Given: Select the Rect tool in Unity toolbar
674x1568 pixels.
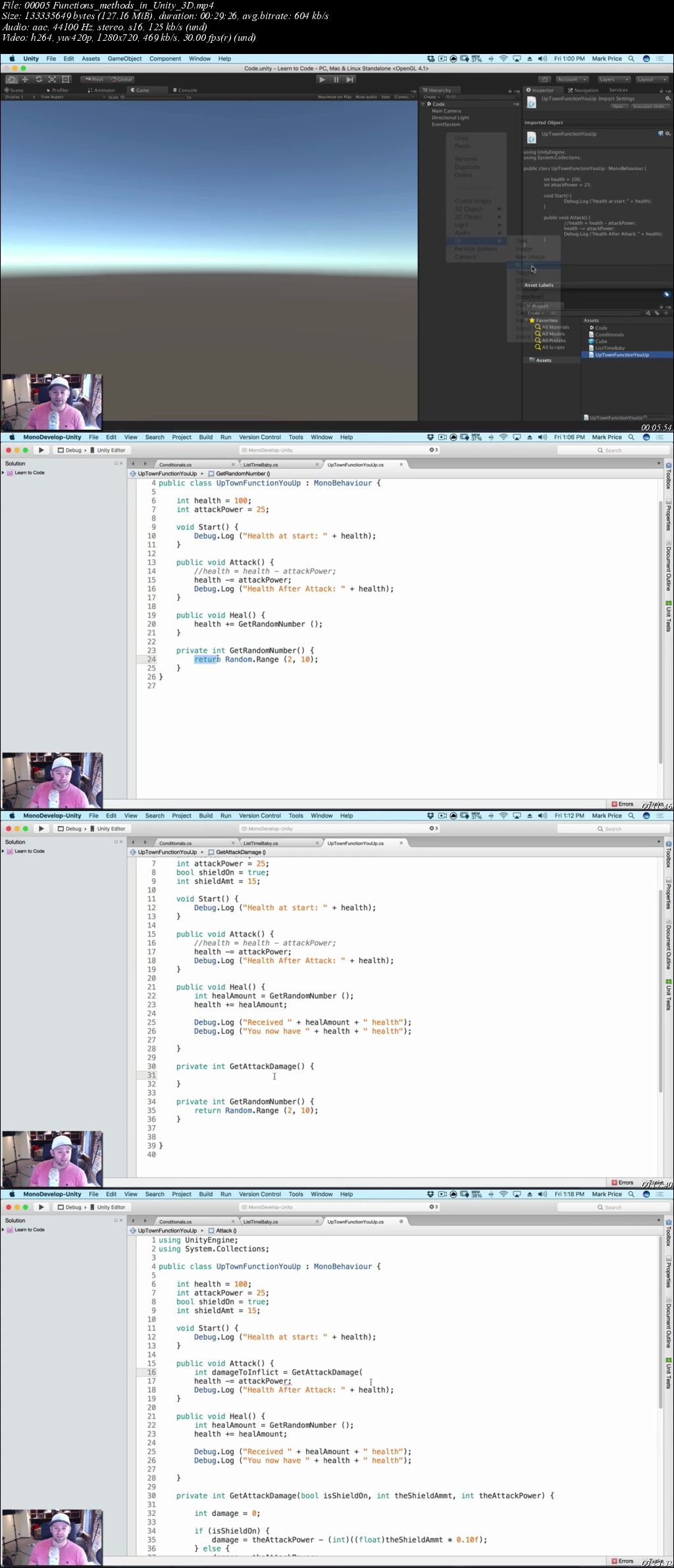Looking at the screenshot, I should [65, 79].
